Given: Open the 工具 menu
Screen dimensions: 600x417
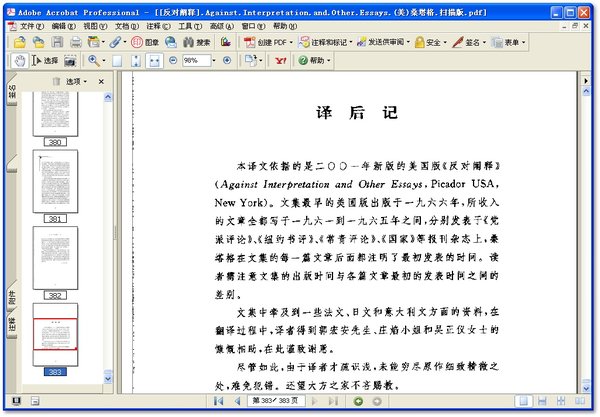Looking at the screenshot, I should pyautogui.click(x=190, y=26).
